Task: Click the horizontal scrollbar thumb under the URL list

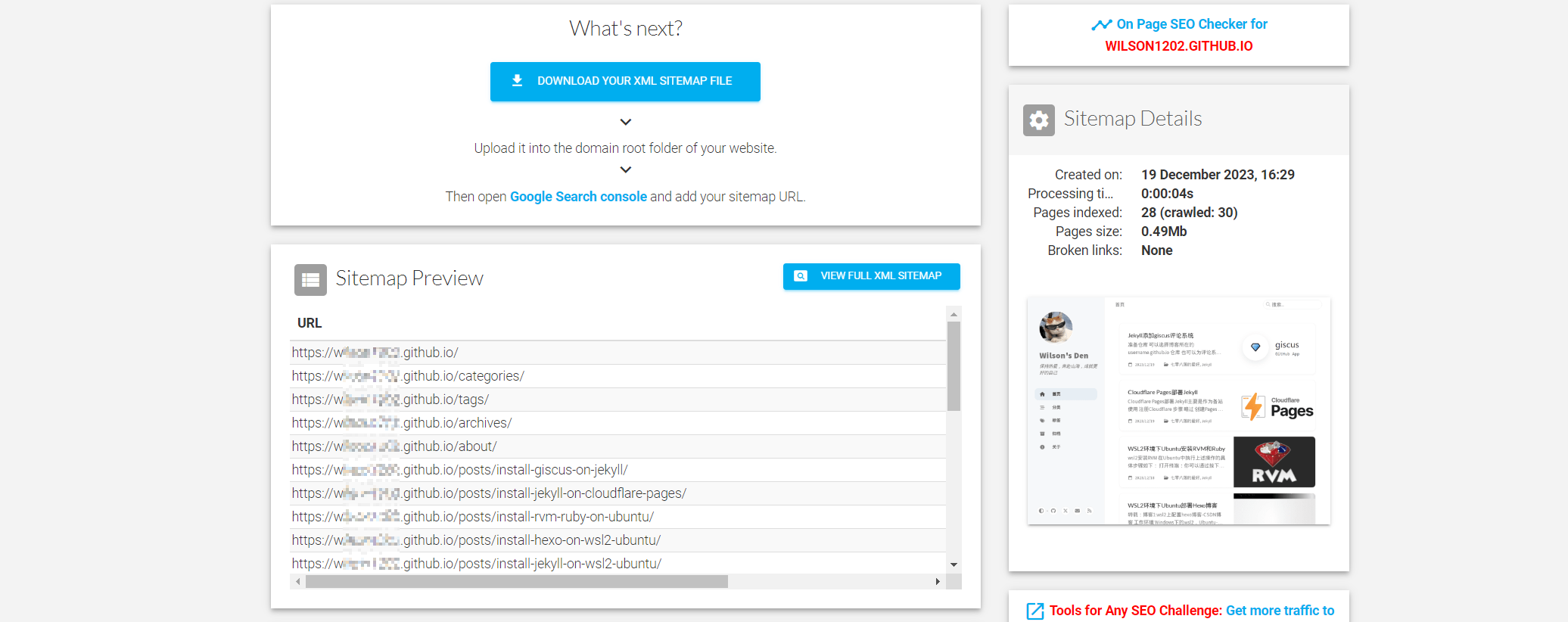Action: [x=516, y=582]
